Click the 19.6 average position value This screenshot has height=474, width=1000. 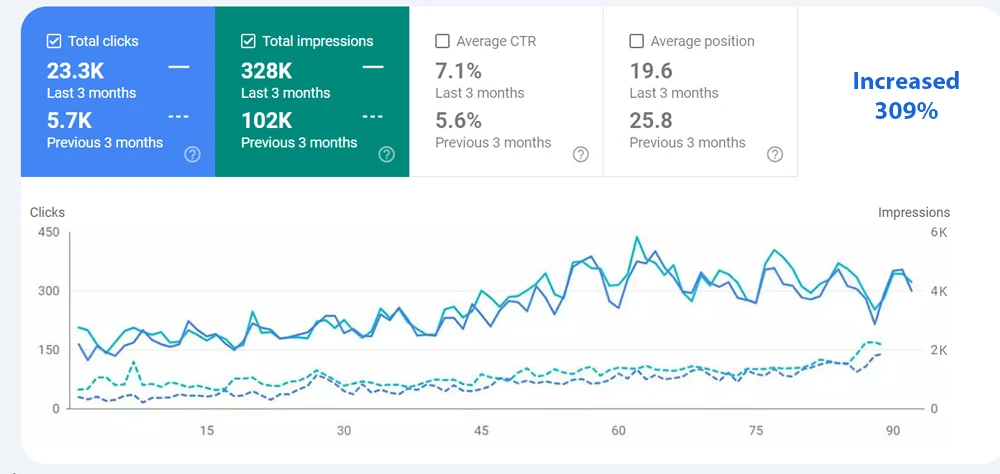(651, 70)
